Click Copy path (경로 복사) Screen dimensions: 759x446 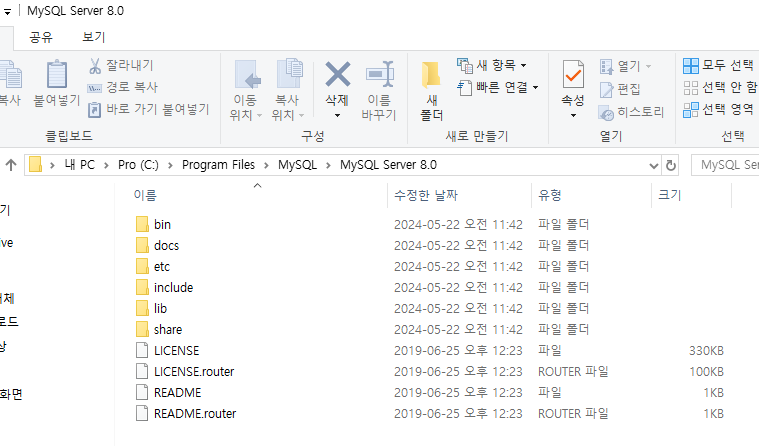point(122,87)
